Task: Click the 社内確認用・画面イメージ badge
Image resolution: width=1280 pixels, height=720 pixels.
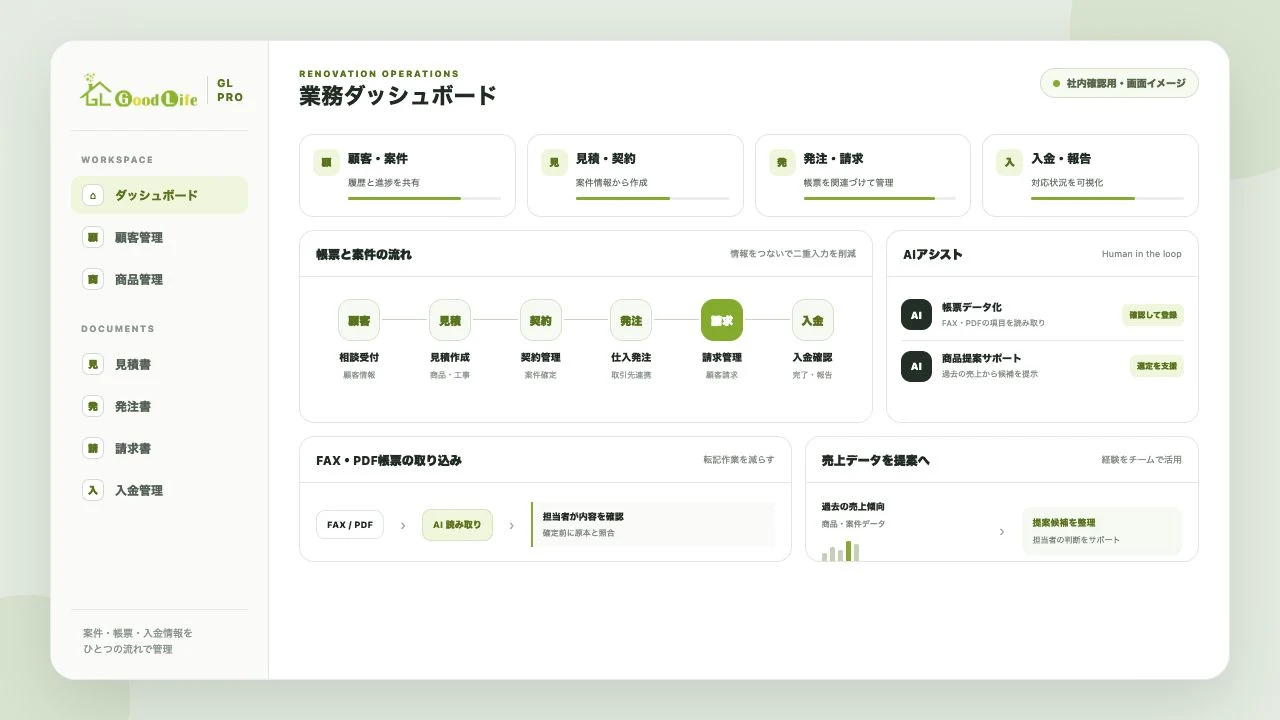Action: [1119, 83]
